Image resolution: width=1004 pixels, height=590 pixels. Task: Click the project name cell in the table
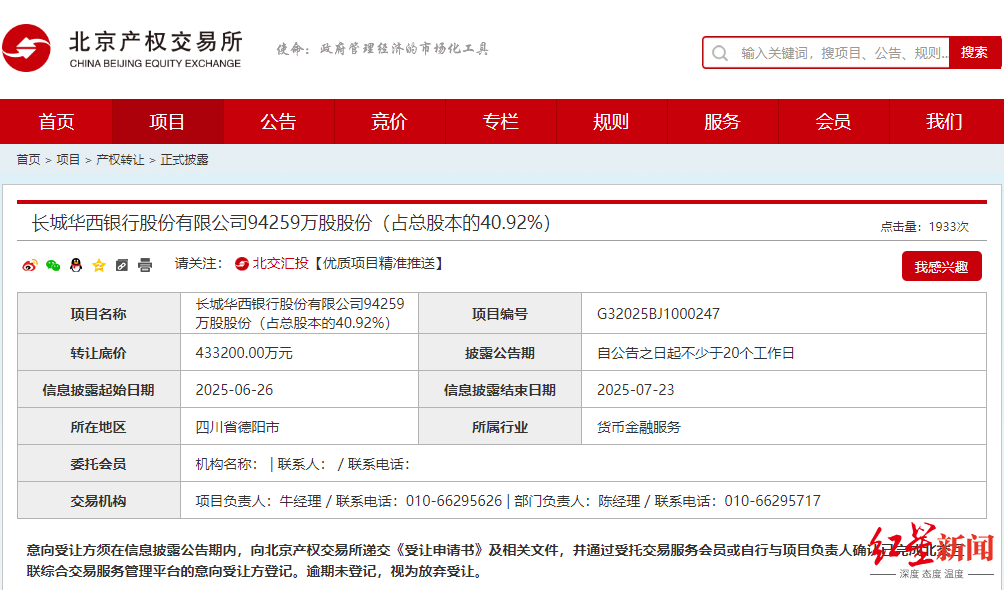pos(300,314)
